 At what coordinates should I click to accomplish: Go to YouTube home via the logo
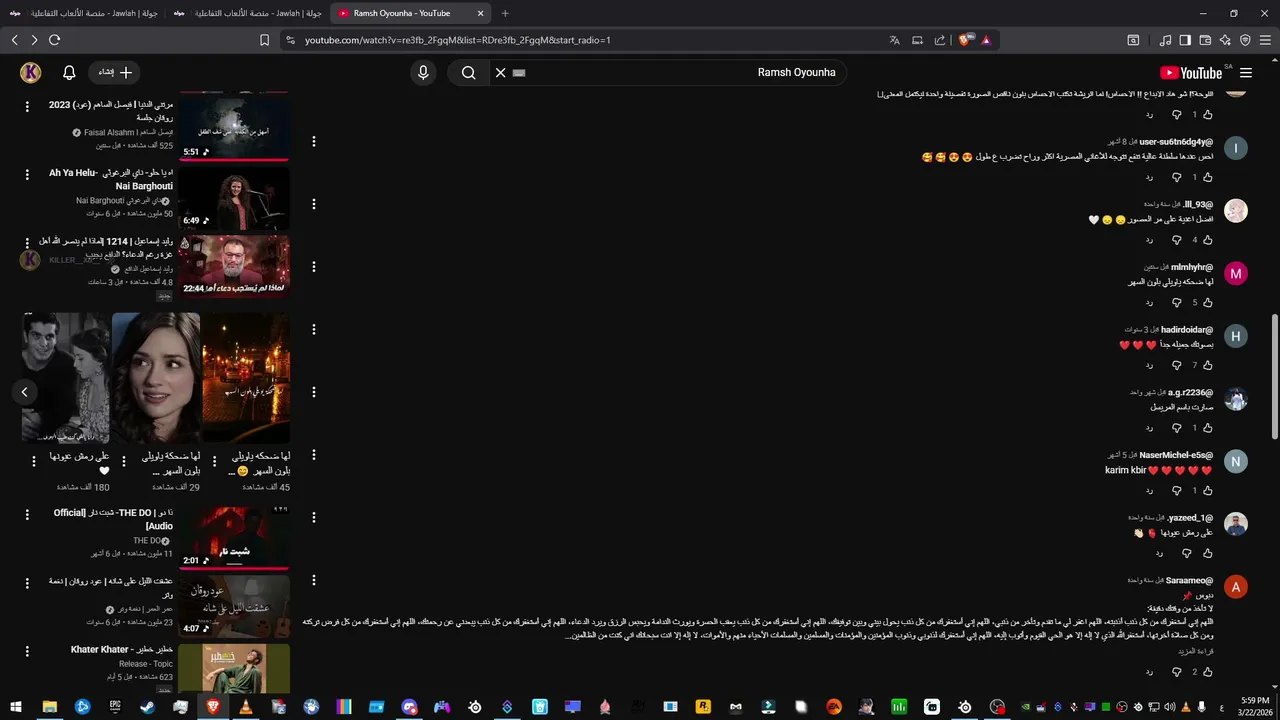point(1191,72)
